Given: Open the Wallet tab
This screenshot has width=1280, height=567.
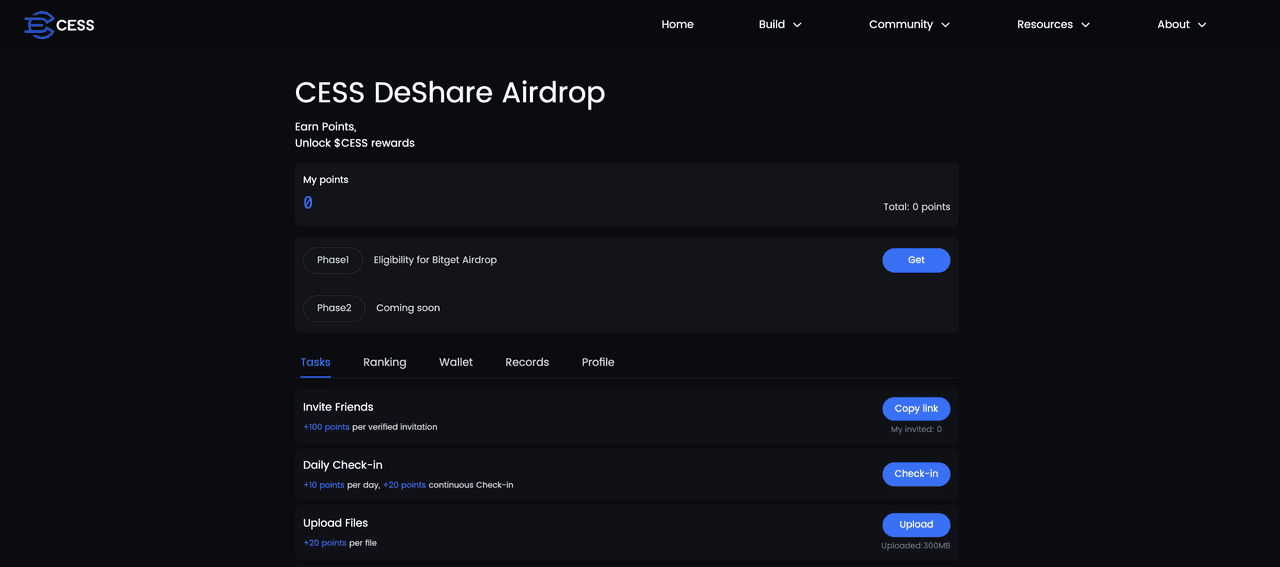Looking at the screenshot, I should [x=456, y=362].
